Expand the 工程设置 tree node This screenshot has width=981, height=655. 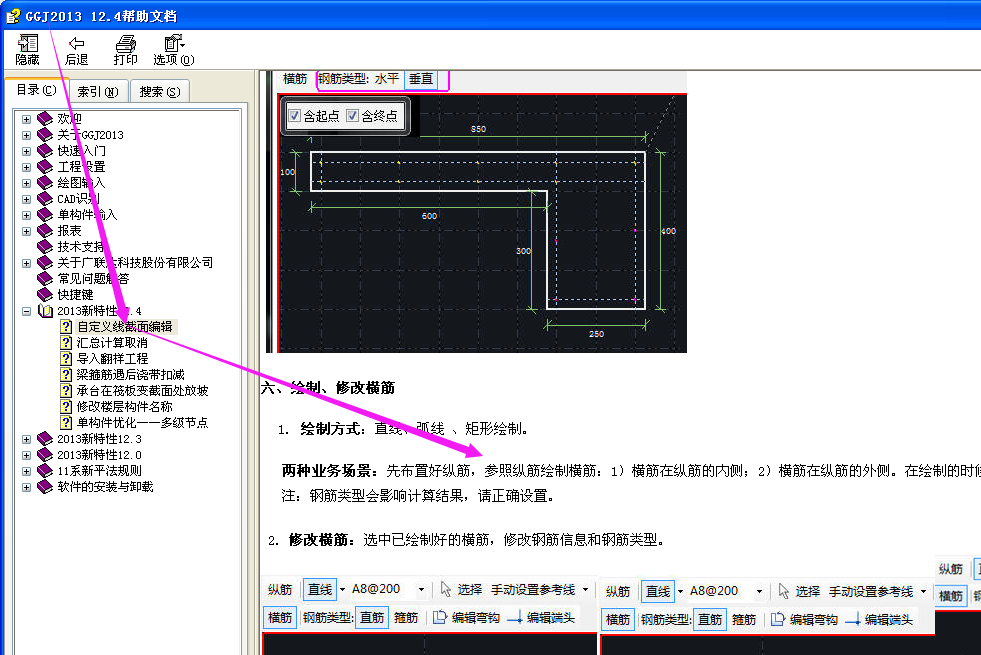(x=26, y=167)
